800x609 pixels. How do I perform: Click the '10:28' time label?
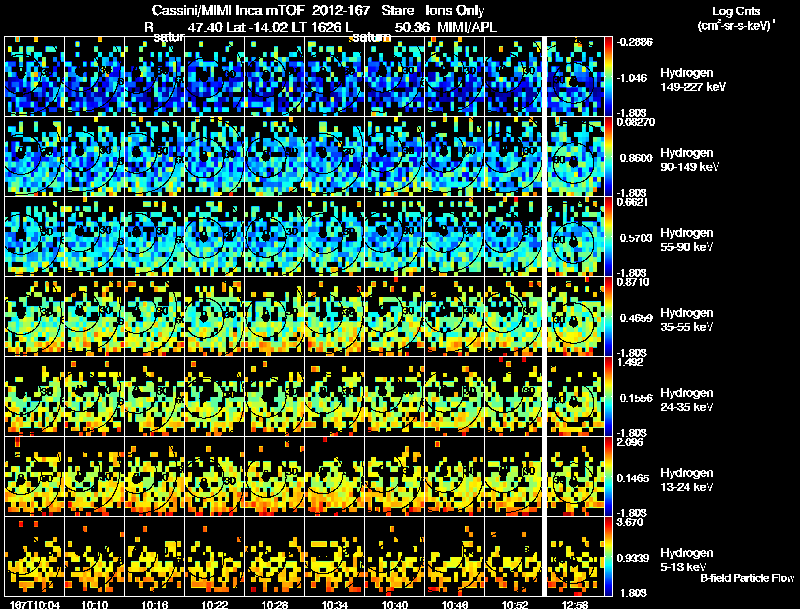tap(275, 604)
